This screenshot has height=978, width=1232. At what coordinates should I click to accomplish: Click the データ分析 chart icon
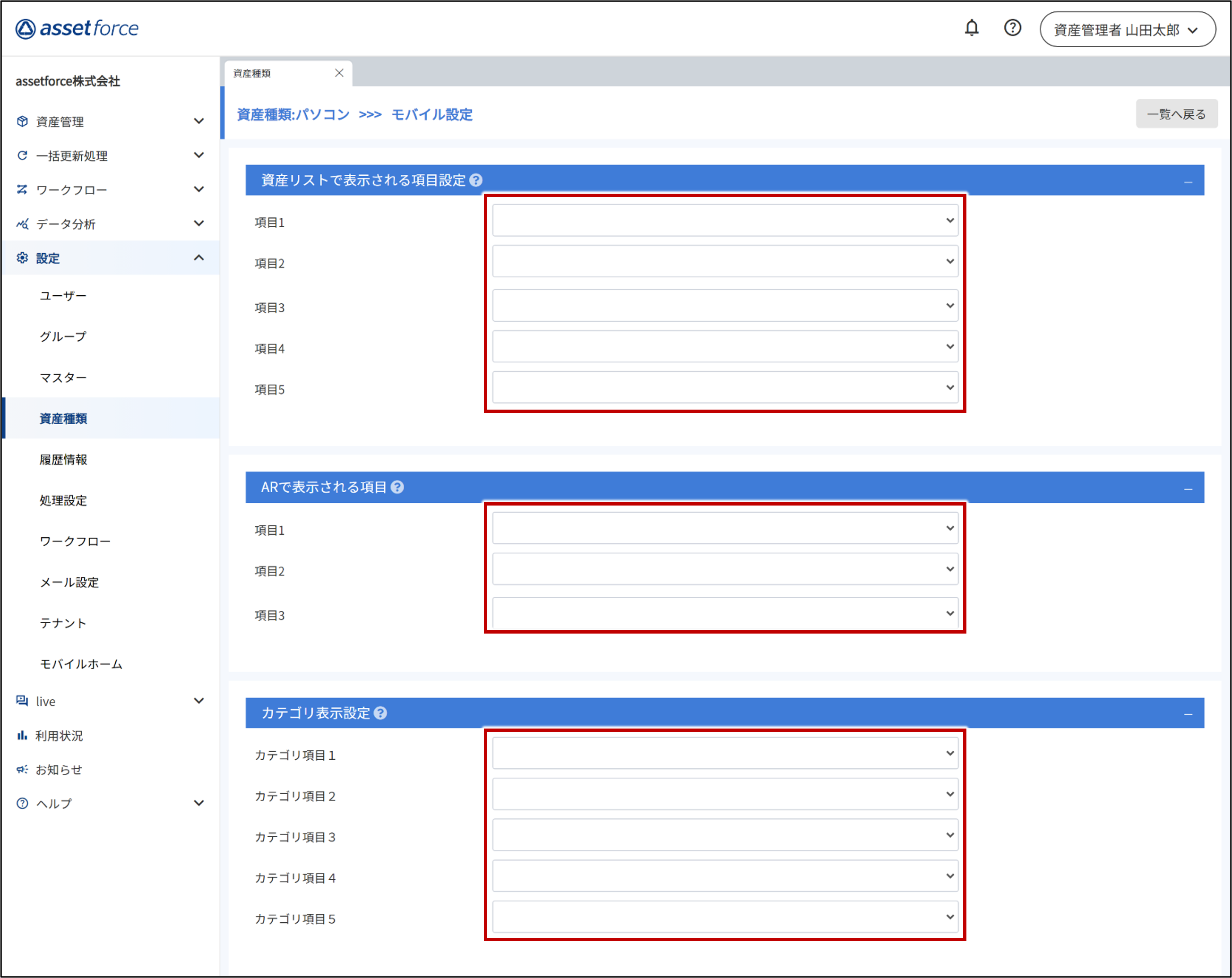(22, 223)
